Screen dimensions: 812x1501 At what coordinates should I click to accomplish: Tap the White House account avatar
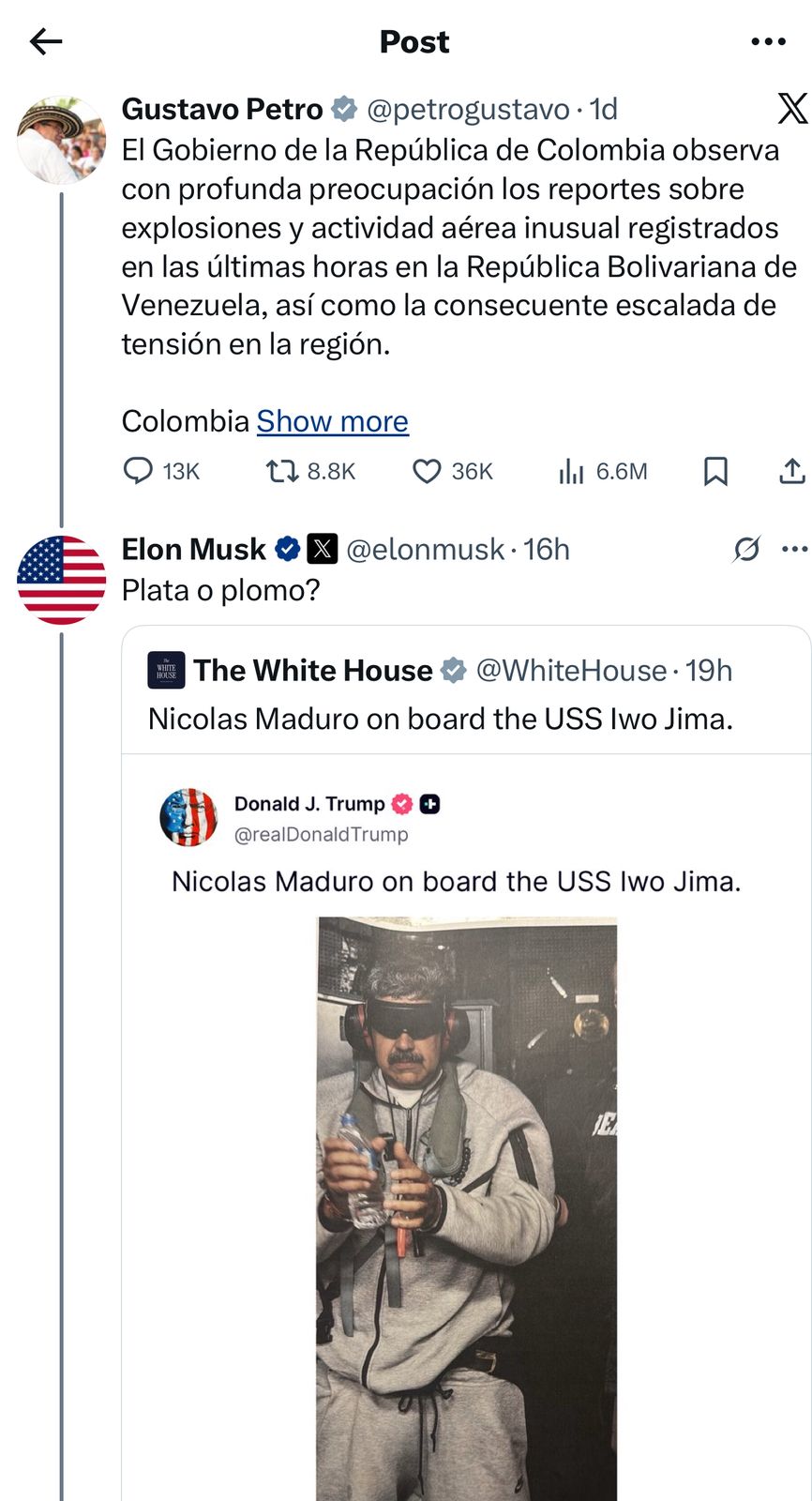coord(167,671)
